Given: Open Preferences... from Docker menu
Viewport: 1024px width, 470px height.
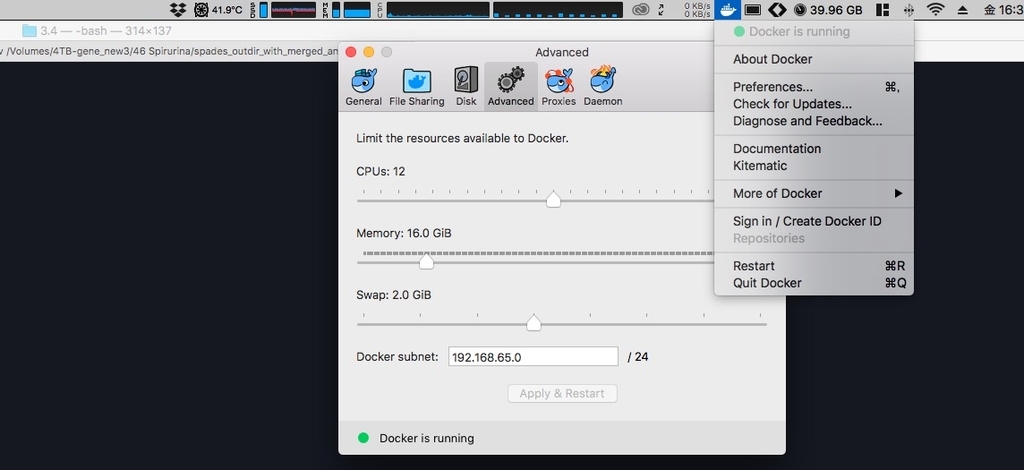Looking at the screenshot, I should pos(814,87).
